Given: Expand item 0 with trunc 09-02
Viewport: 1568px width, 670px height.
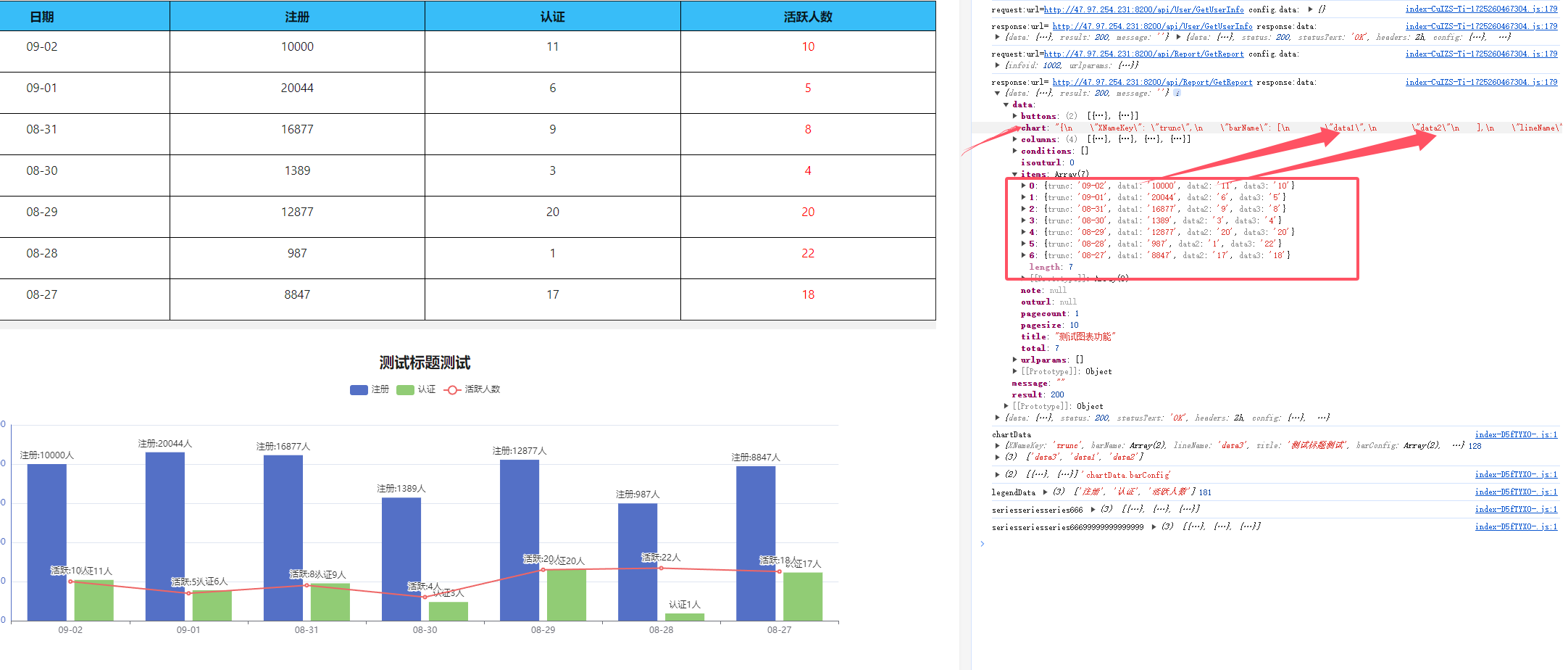Looking at the screenshot, I should click(1023, 186).
